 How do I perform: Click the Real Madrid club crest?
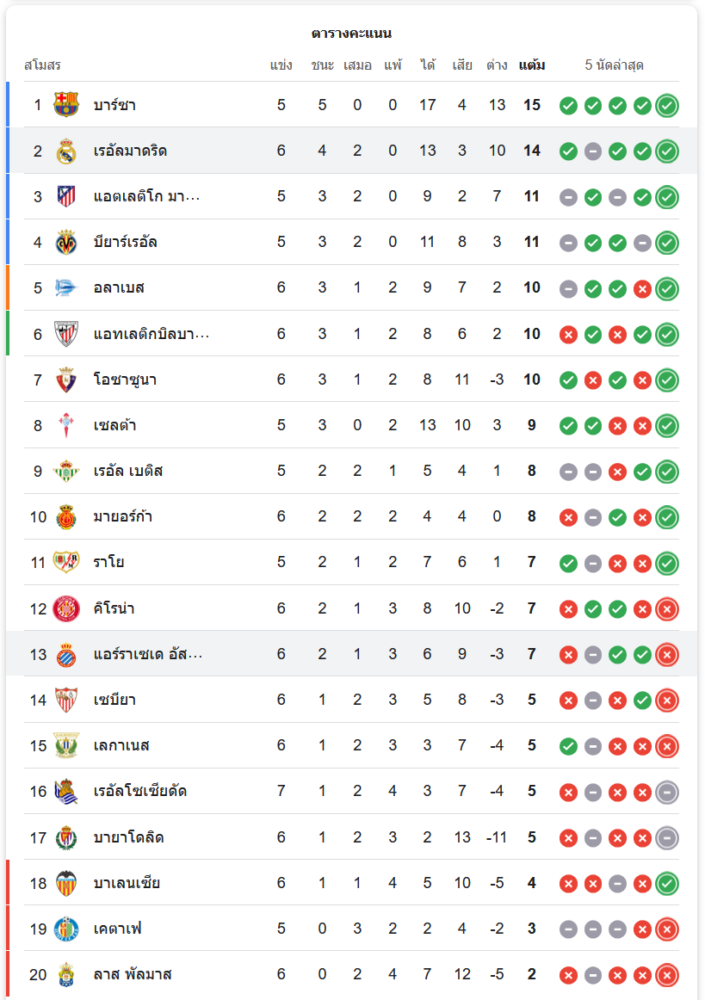coord(66,151)
